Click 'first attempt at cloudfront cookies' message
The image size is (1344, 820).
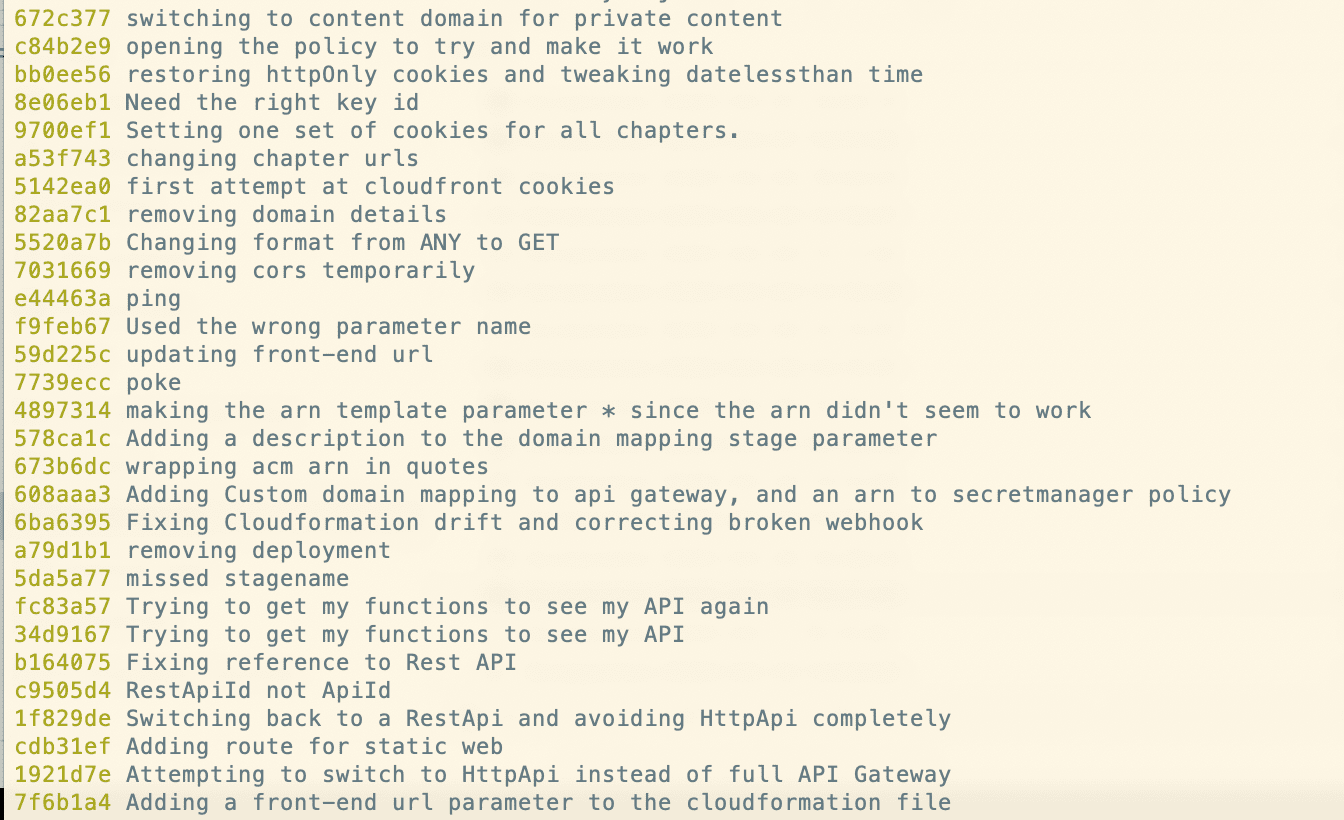tap(370, 187)
